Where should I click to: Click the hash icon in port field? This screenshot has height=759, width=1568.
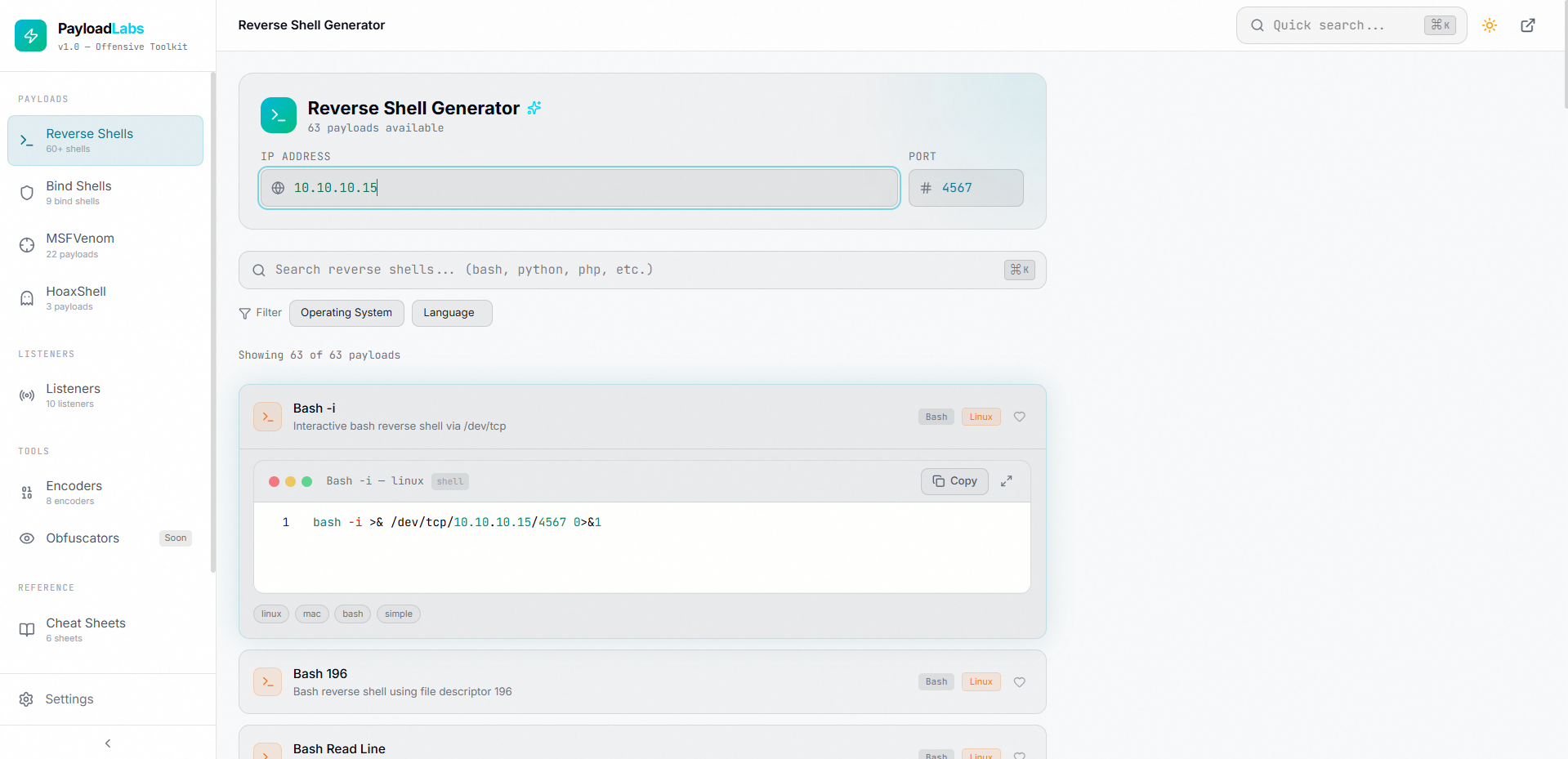pos(926,188)
